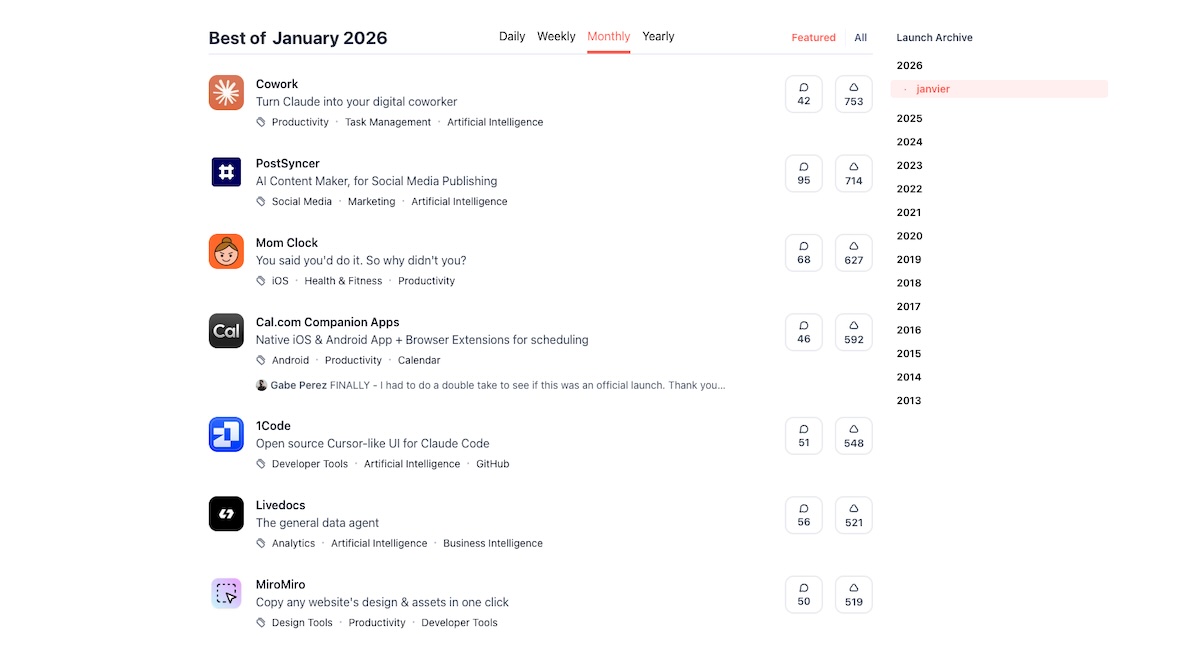Open the janvier month in archive

click(932, 89)
